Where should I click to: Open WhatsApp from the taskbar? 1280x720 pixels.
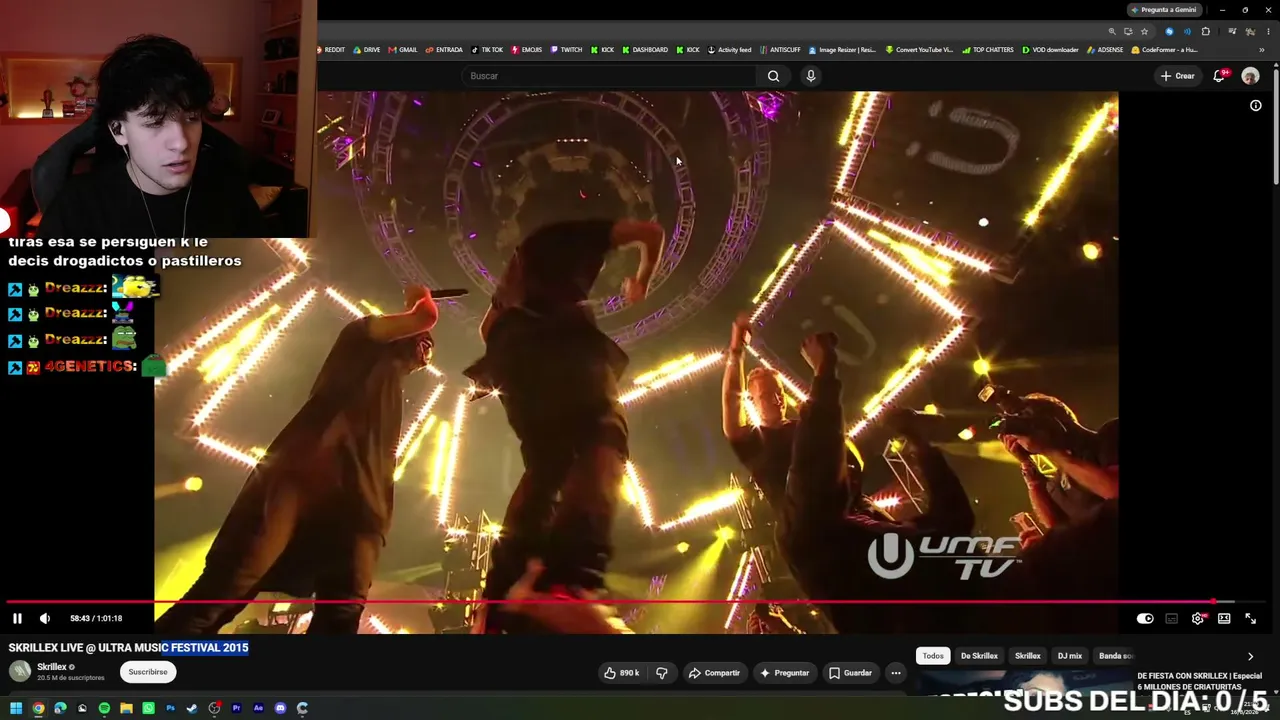148,709
